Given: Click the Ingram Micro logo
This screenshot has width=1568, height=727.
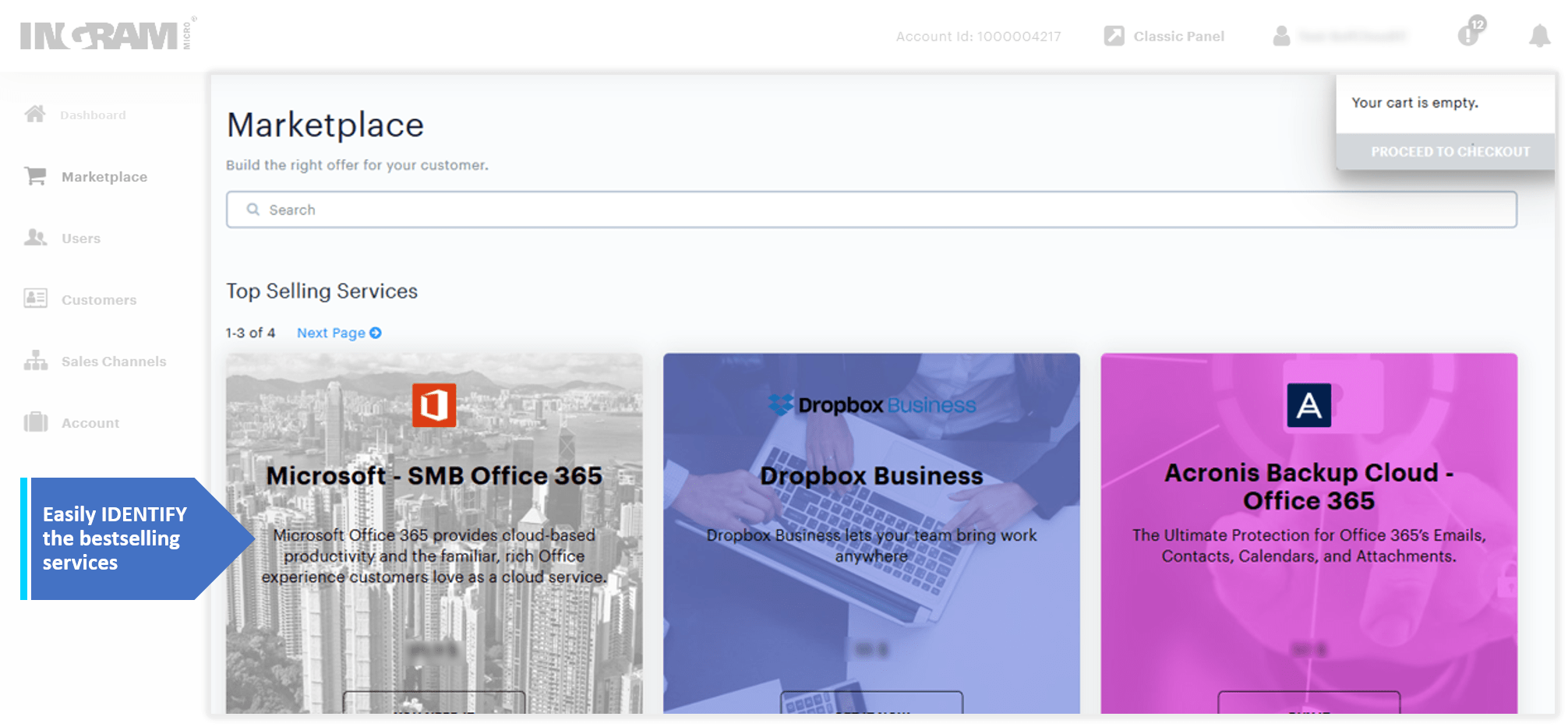Looking at the screenshot, I should (x=108, y=34).
